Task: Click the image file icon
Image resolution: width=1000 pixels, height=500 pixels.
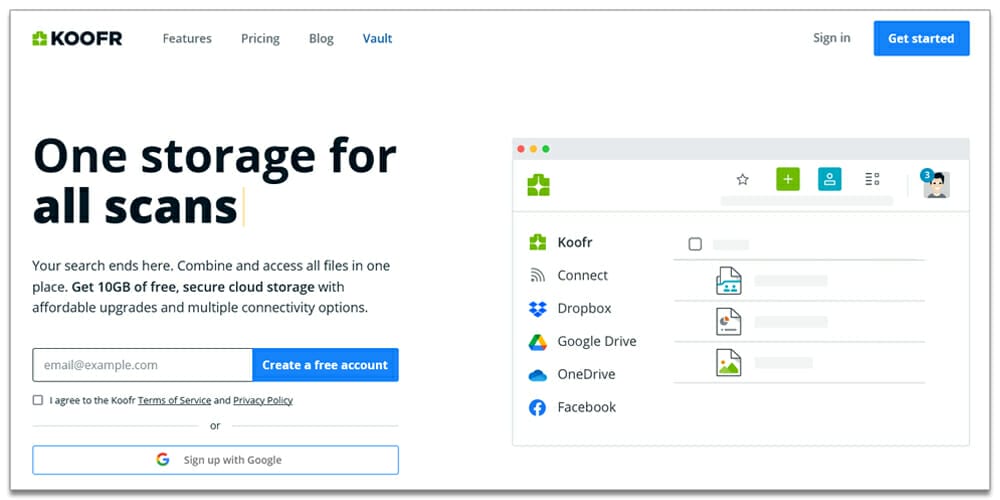Action: (728, 362)
